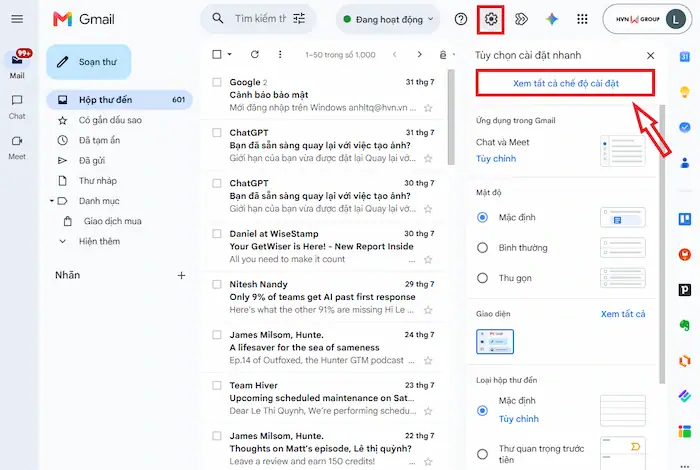Expand Hiện thêm in sidebar

(x=99, y=241)
